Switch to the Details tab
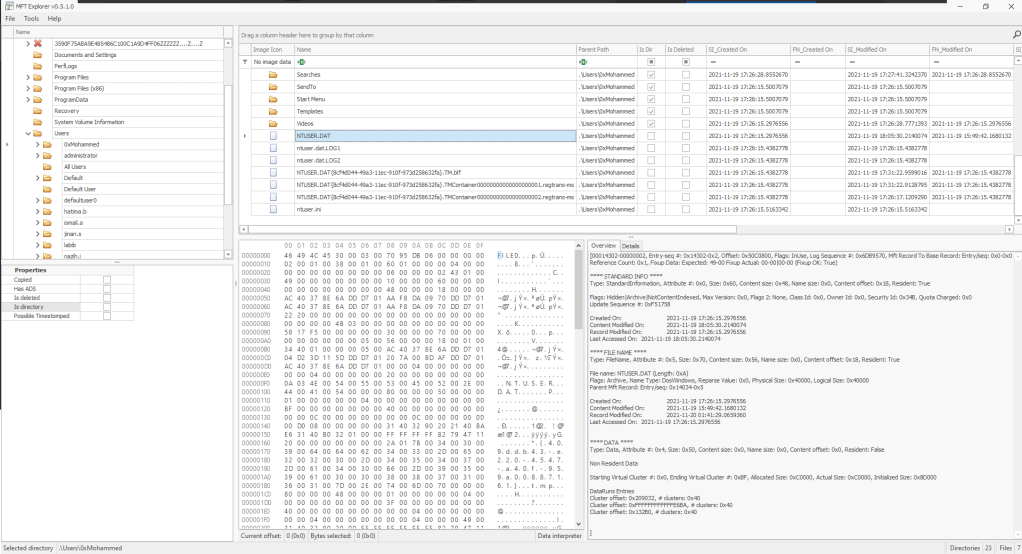The width and height of the screenshot is (1022, 554). pos(631,245)
